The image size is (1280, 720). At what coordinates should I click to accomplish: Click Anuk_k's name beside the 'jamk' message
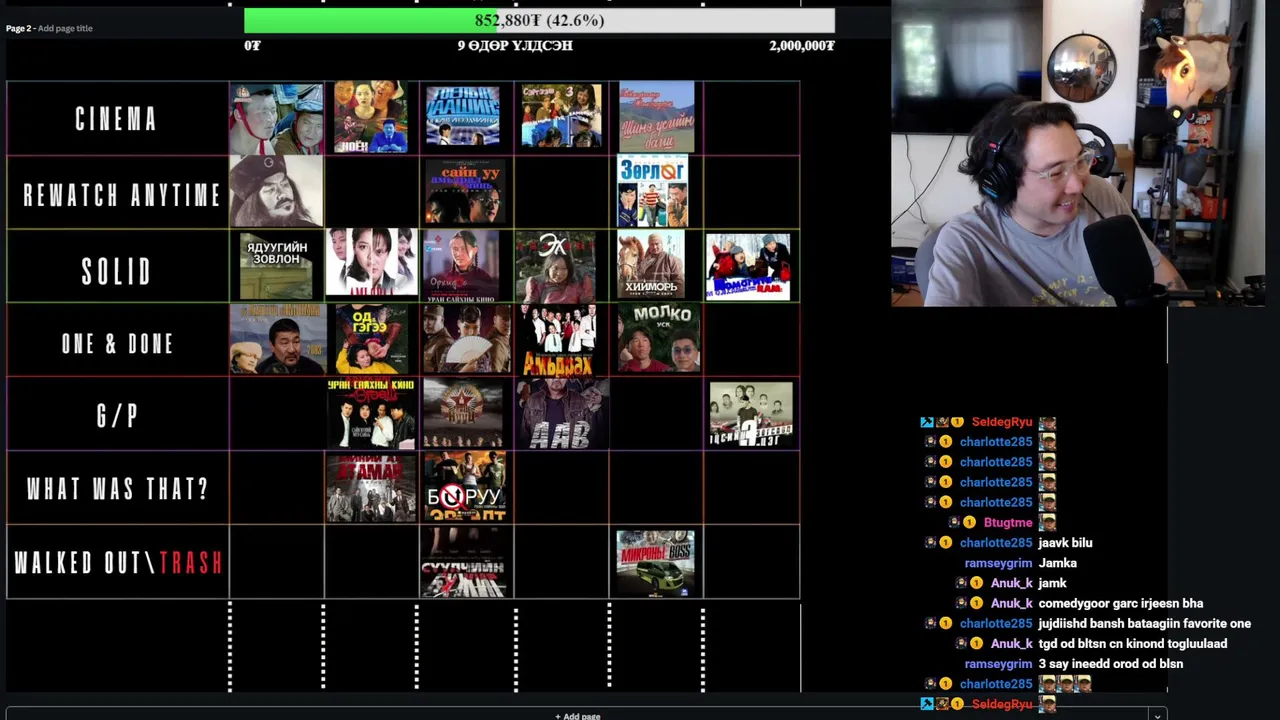(1012, 583)
